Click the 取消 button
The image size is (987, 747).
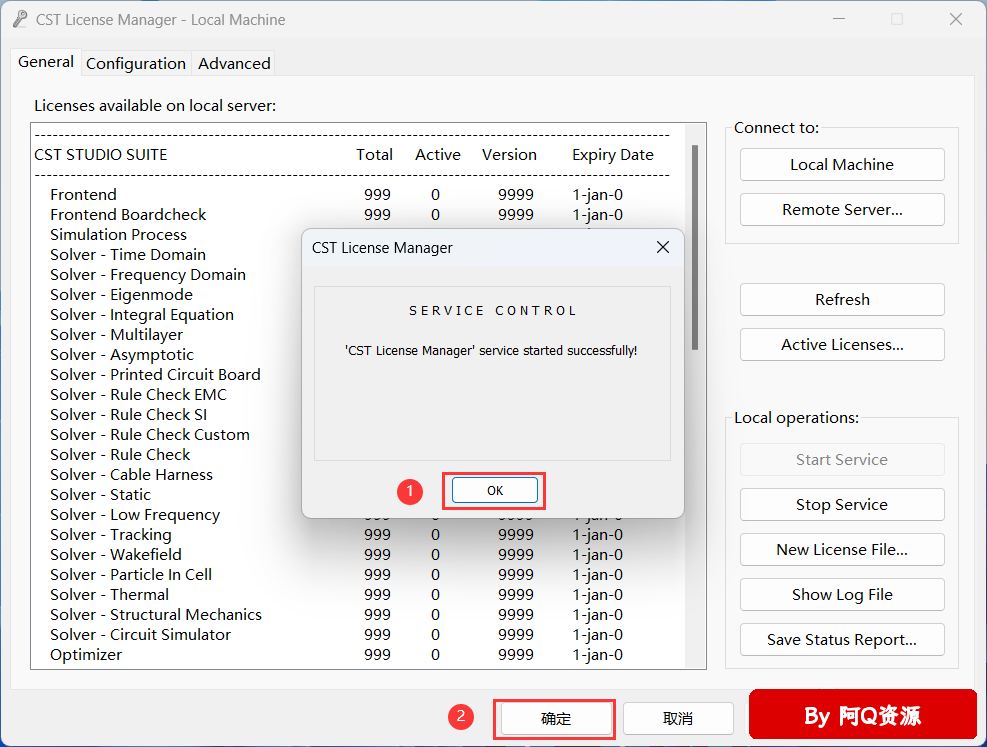point(678,718)
